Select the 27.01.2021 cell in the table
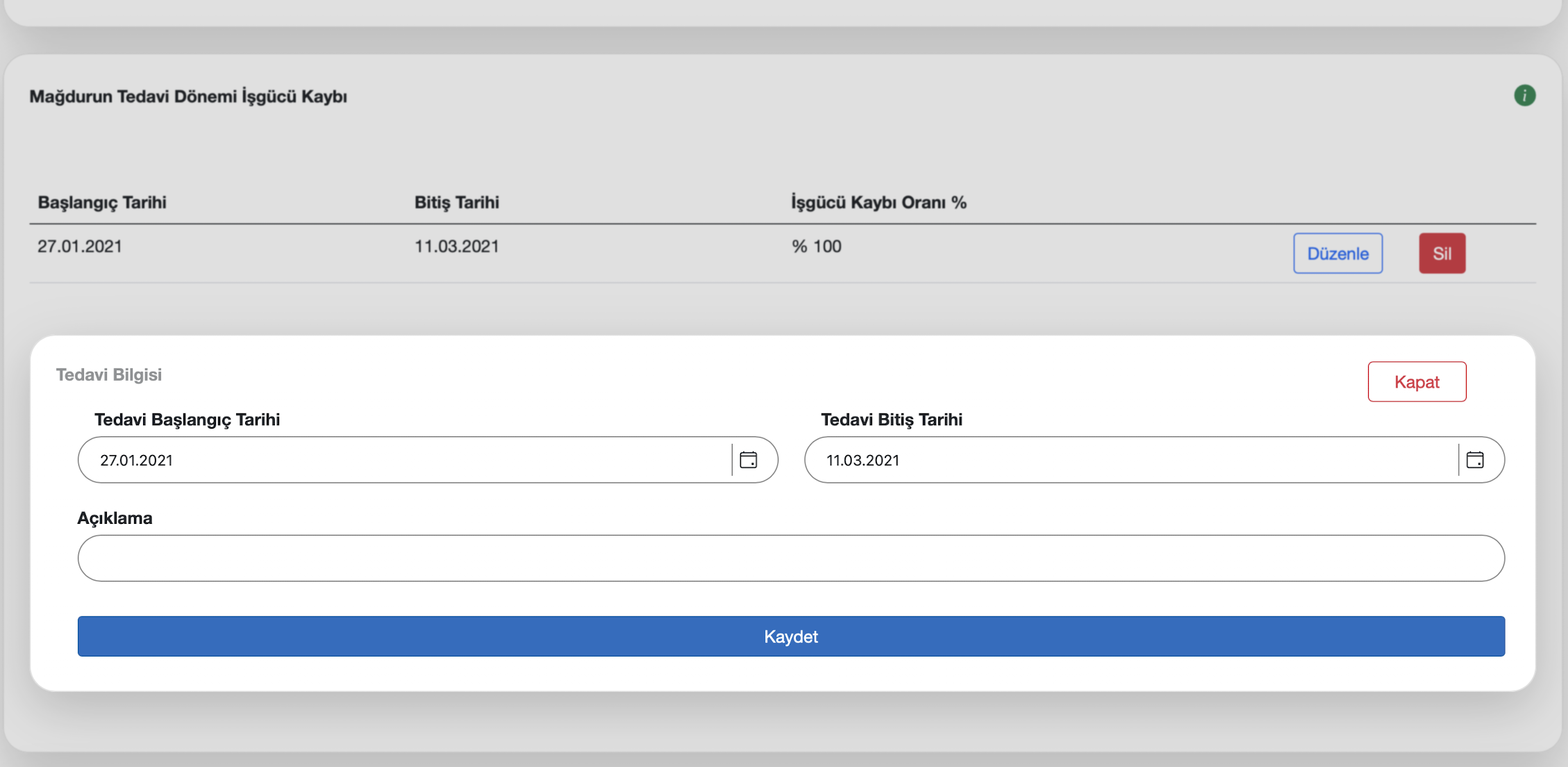 (80, 247)
